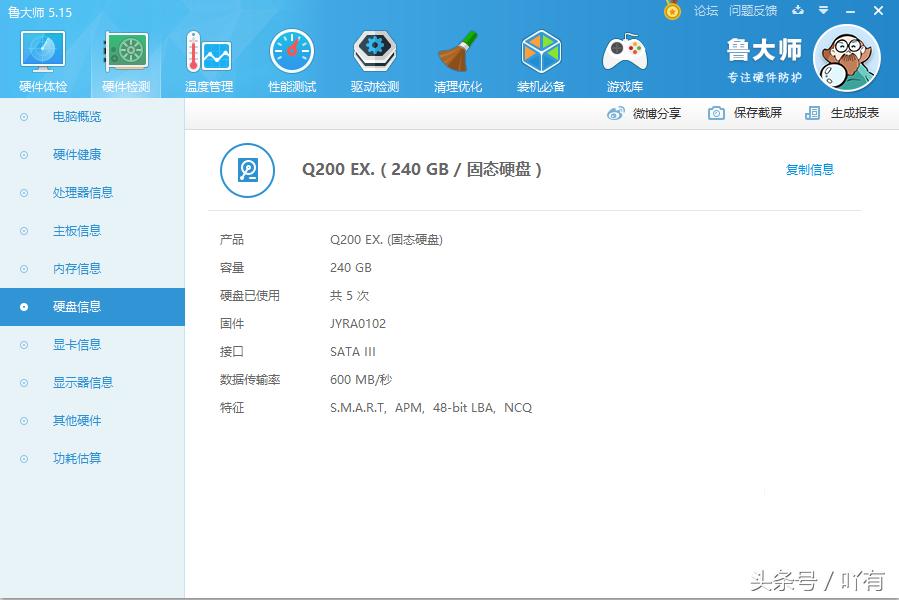Click the update download icon in titlebar
The width and height of the screenshot is (899, 600).
(x=796, y=12)
